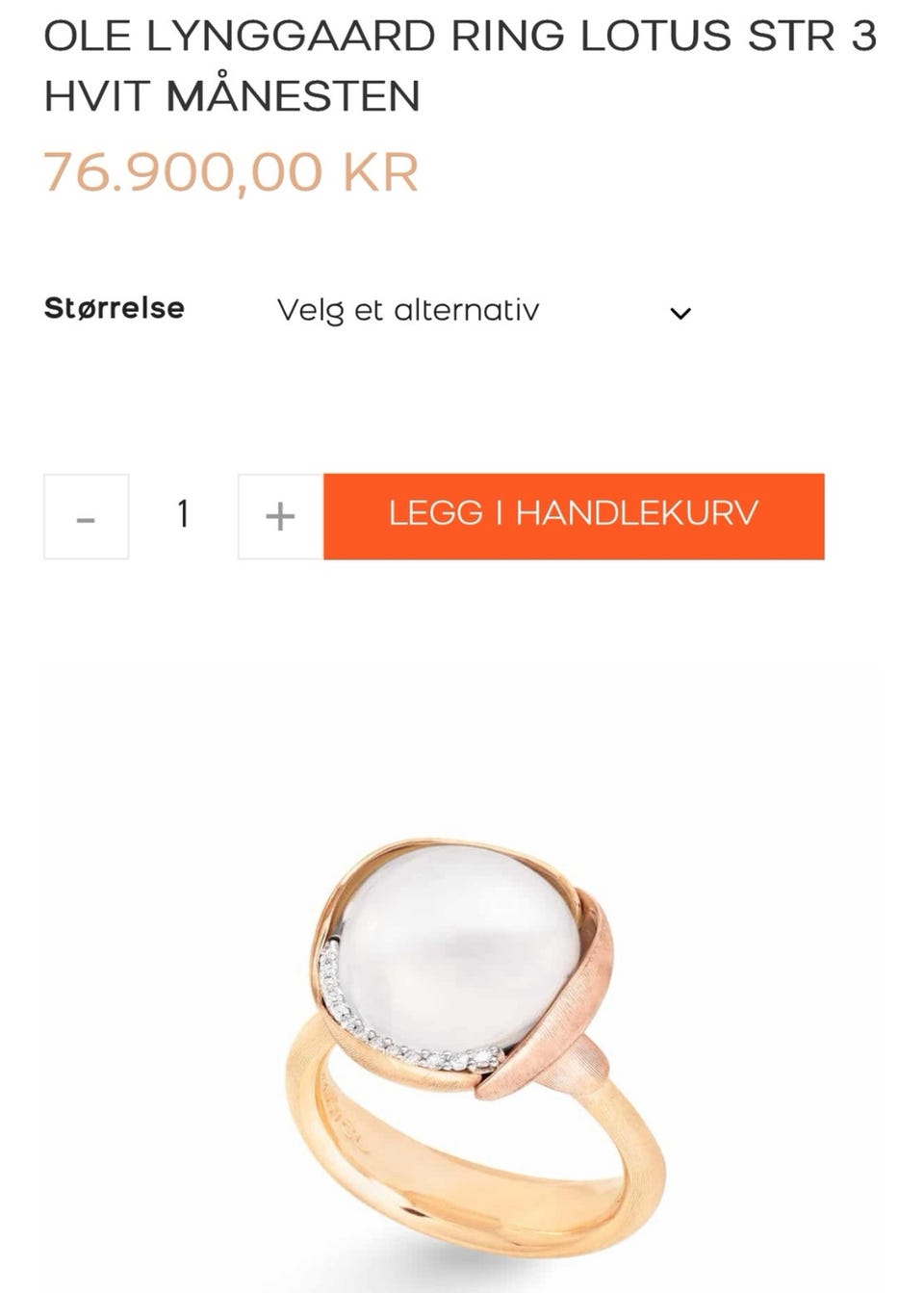
Task: Click the HVIT MÅNESTEN title line
Action: [232, 96]
